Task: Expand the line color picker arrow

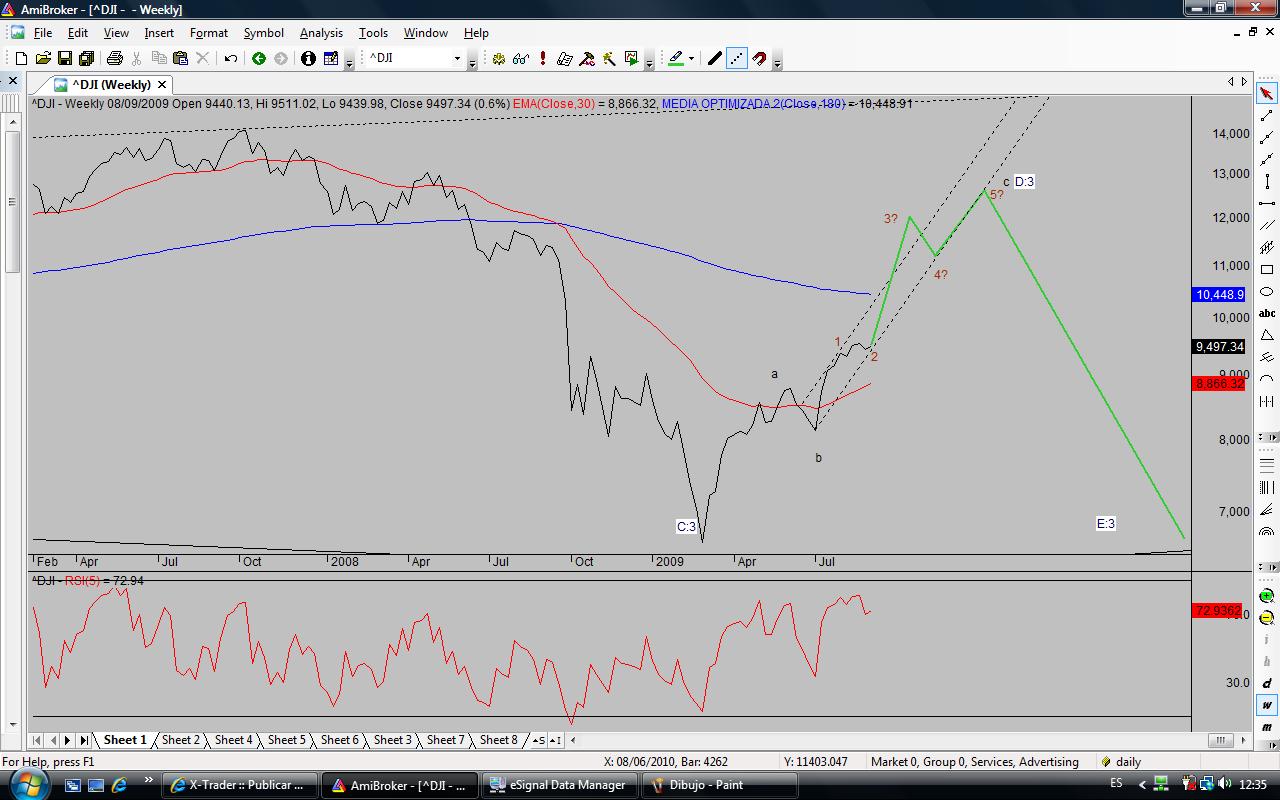Action: (x=691, y=59)
